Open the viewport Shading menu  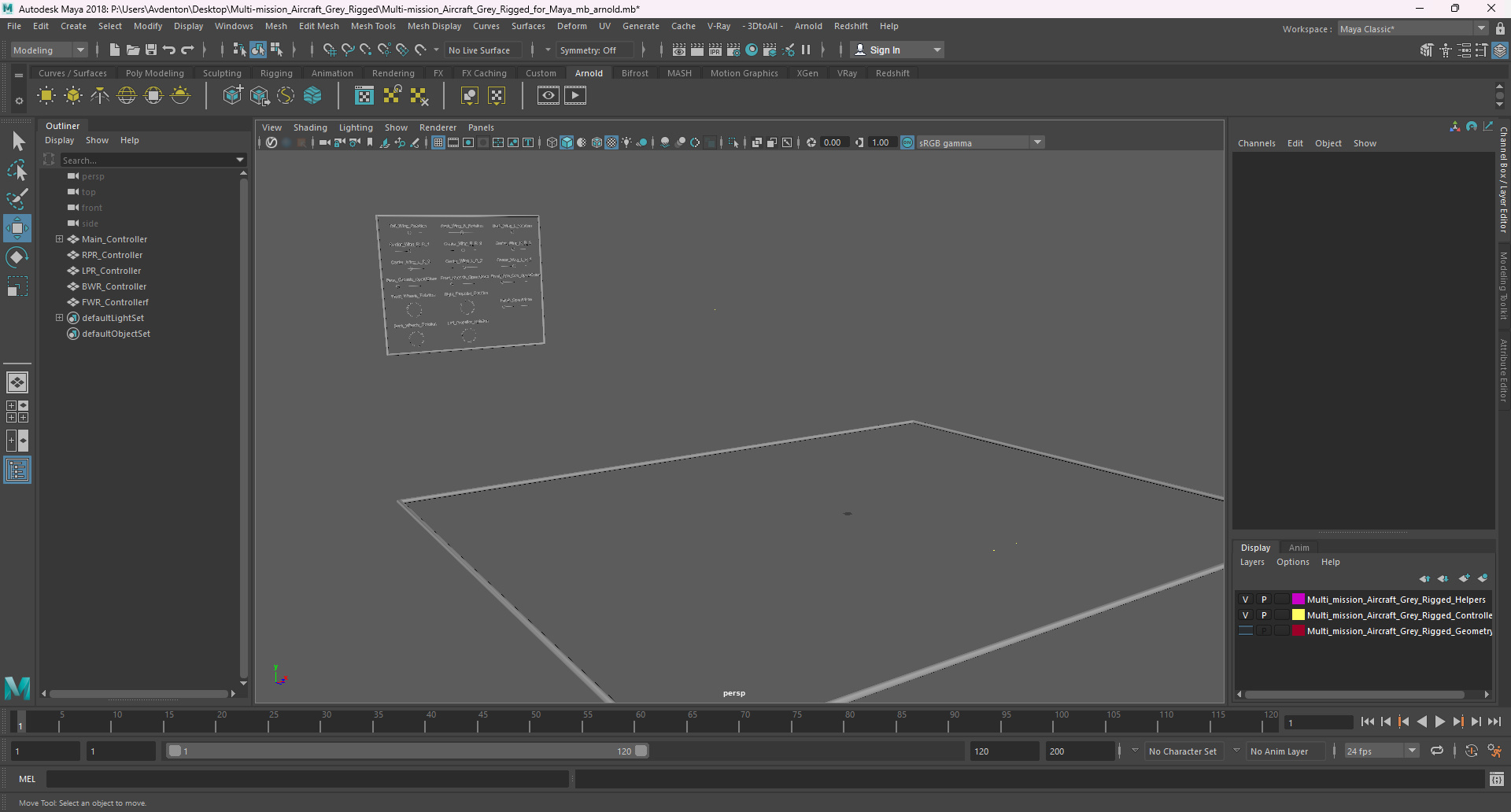[310, 127]
